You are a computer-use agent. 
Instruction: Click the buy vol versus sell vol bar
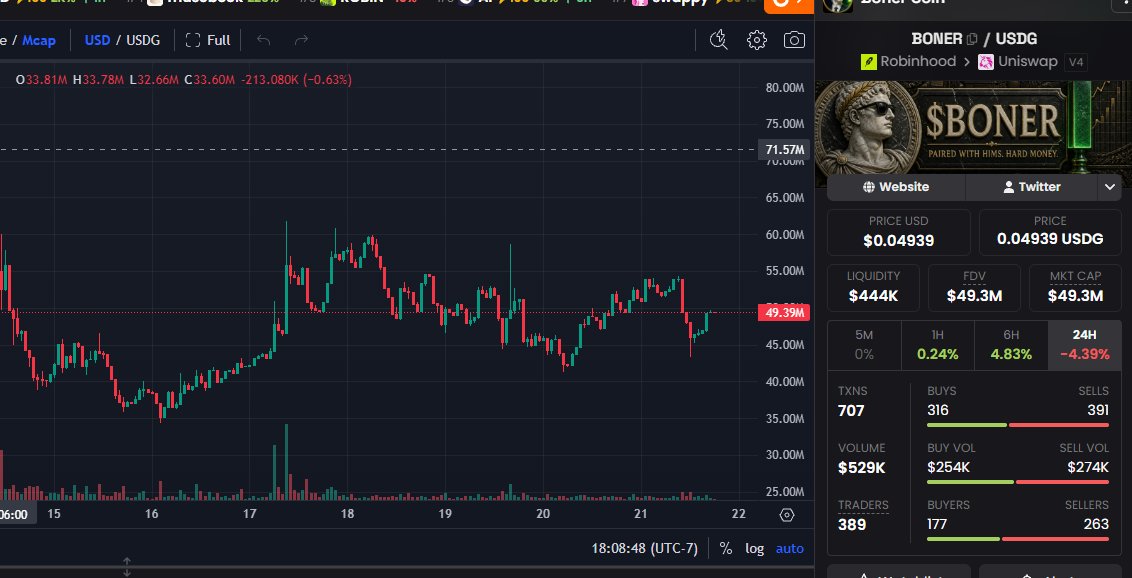(1018, 482)
